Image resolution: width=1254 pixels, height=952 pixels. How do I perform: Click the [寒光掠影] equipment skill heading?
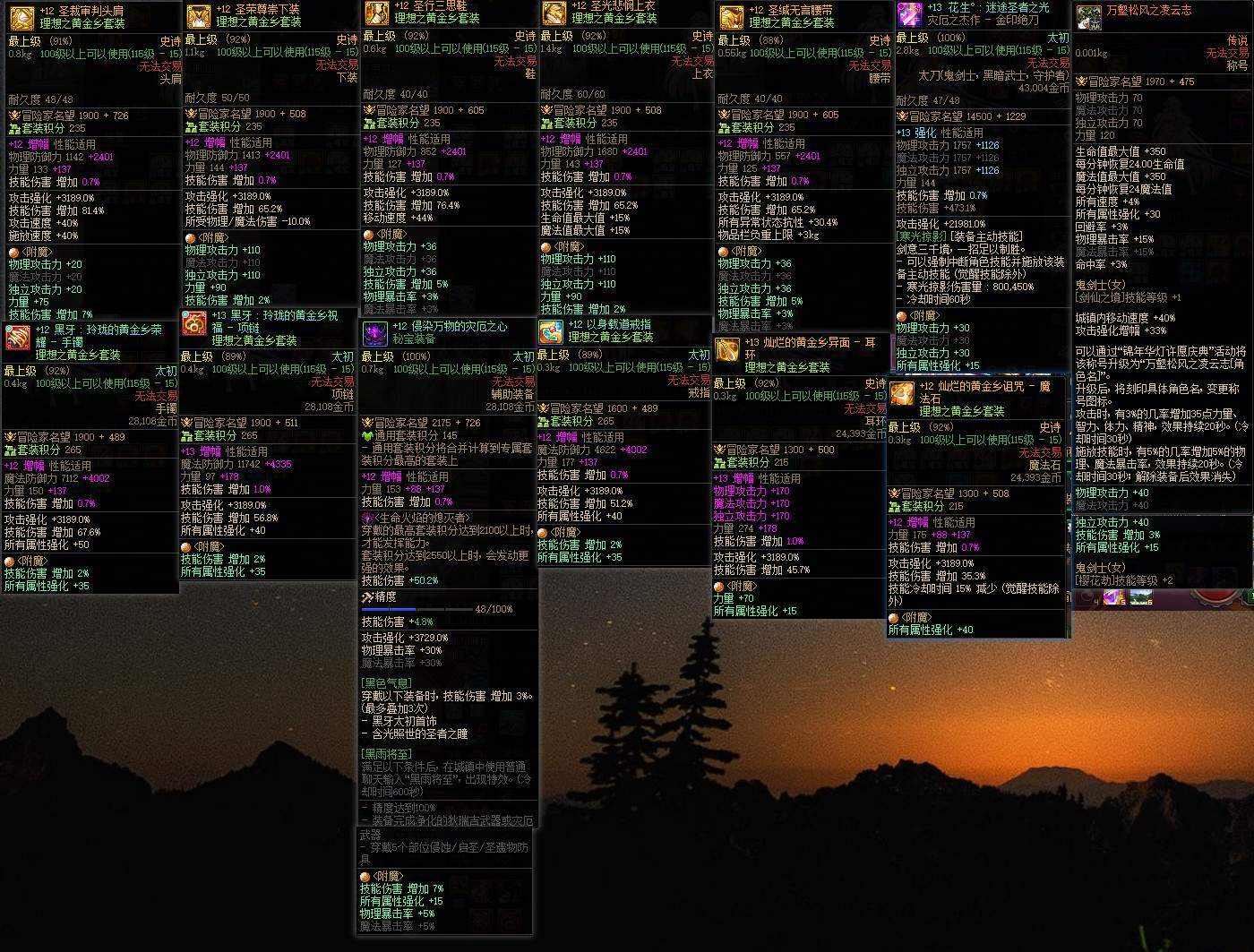923,236
